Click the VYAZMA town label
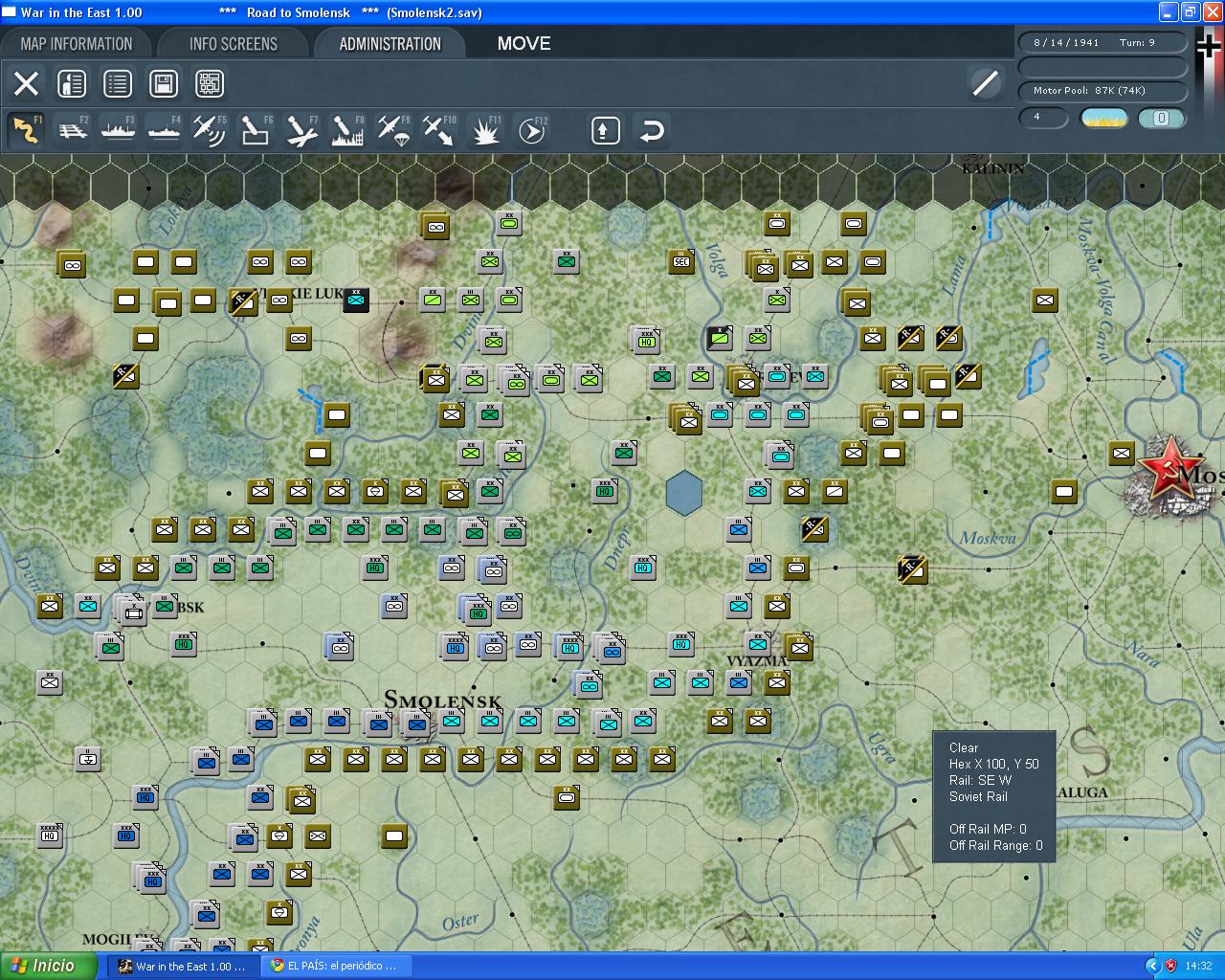 click(756, 661)
